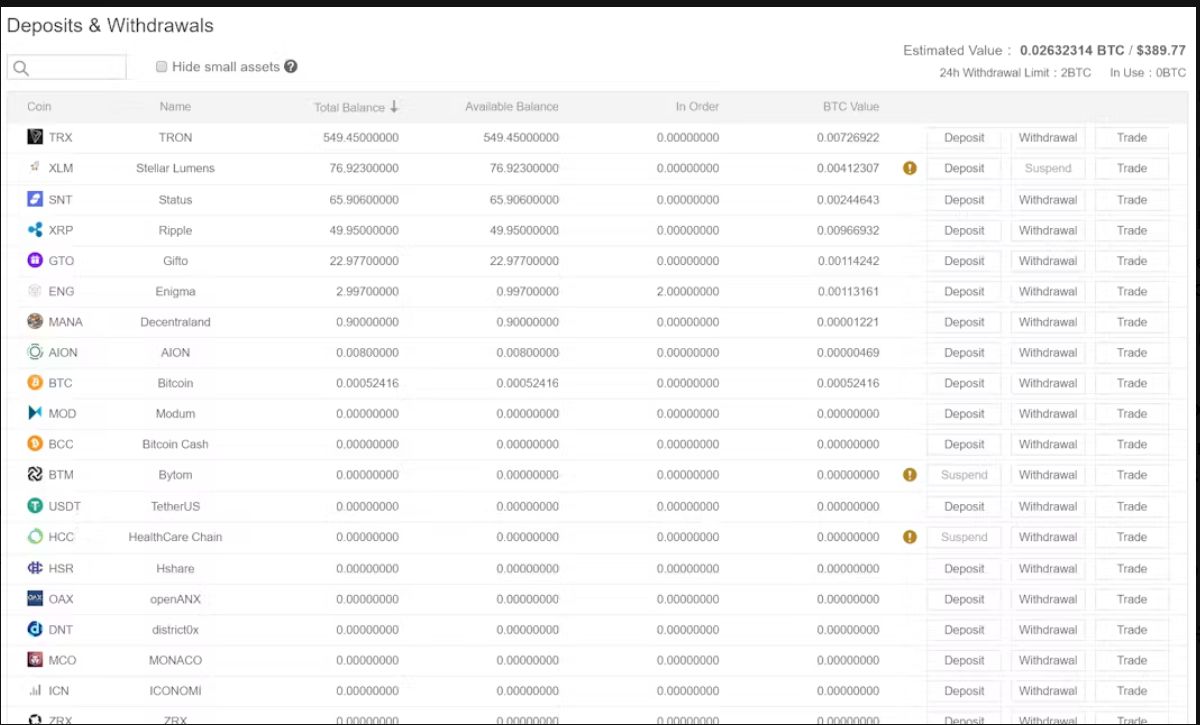Click the warning icon in XLM row
Image resolution: width=1200 pixels, height=725 pixels.
pyautogui.click(x=910, y=168)
